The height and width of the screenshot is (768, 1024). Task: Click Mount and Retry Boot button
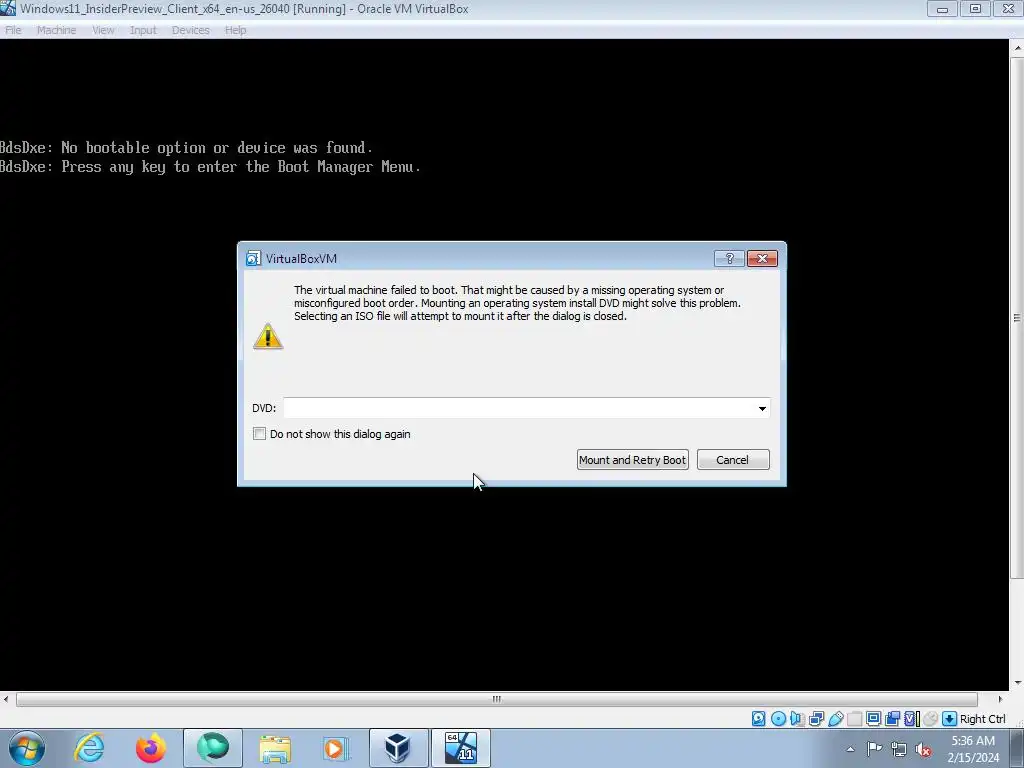pyautogui.click(x=632, y=460)
